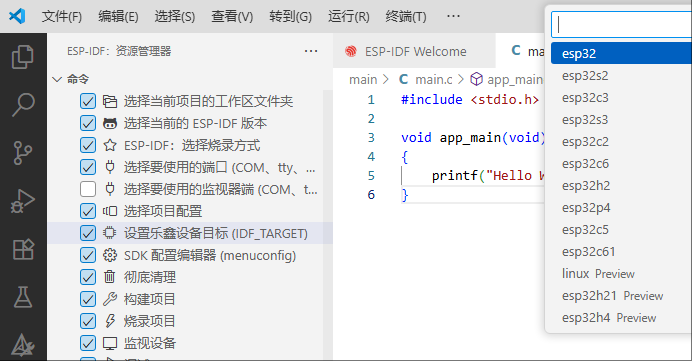
Task: Toggle checkbox for 构建项目
Action: point(88,299)
